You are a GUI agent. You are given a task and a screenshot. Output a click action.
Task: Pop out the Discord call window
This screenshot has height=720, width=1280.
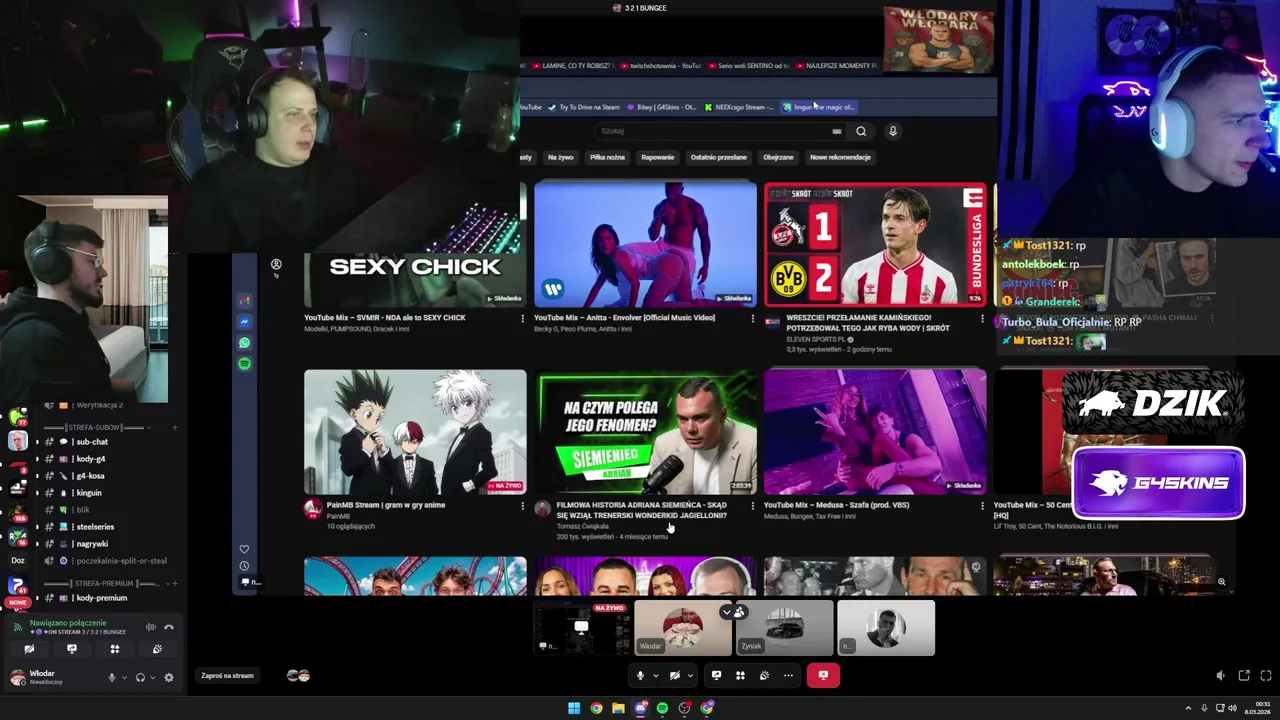pyautogui.click(x=1244, y=676)
